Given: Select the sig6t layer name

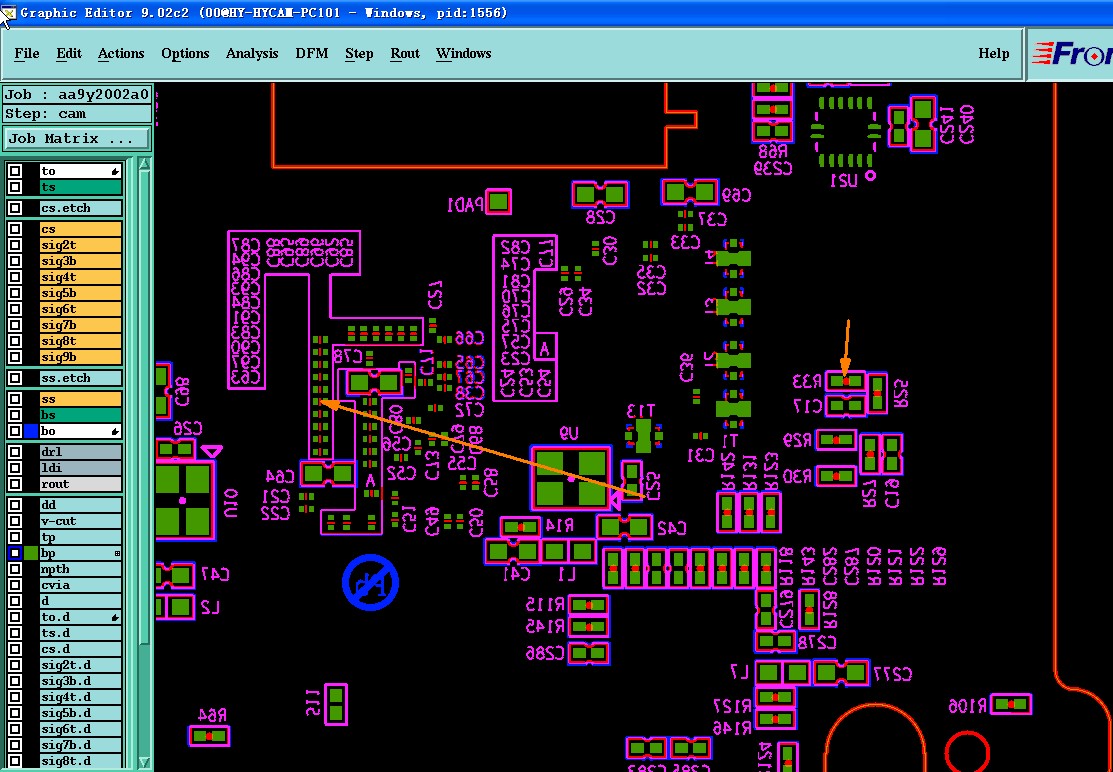Looking at the screenshot, I should (x=81, y=309).
